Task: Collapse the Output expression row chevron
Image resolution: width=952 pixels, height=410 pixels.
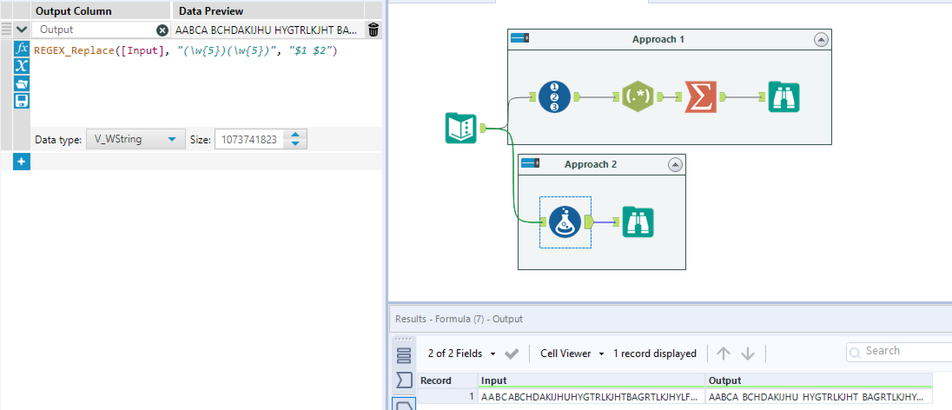Action: (22, 29)
